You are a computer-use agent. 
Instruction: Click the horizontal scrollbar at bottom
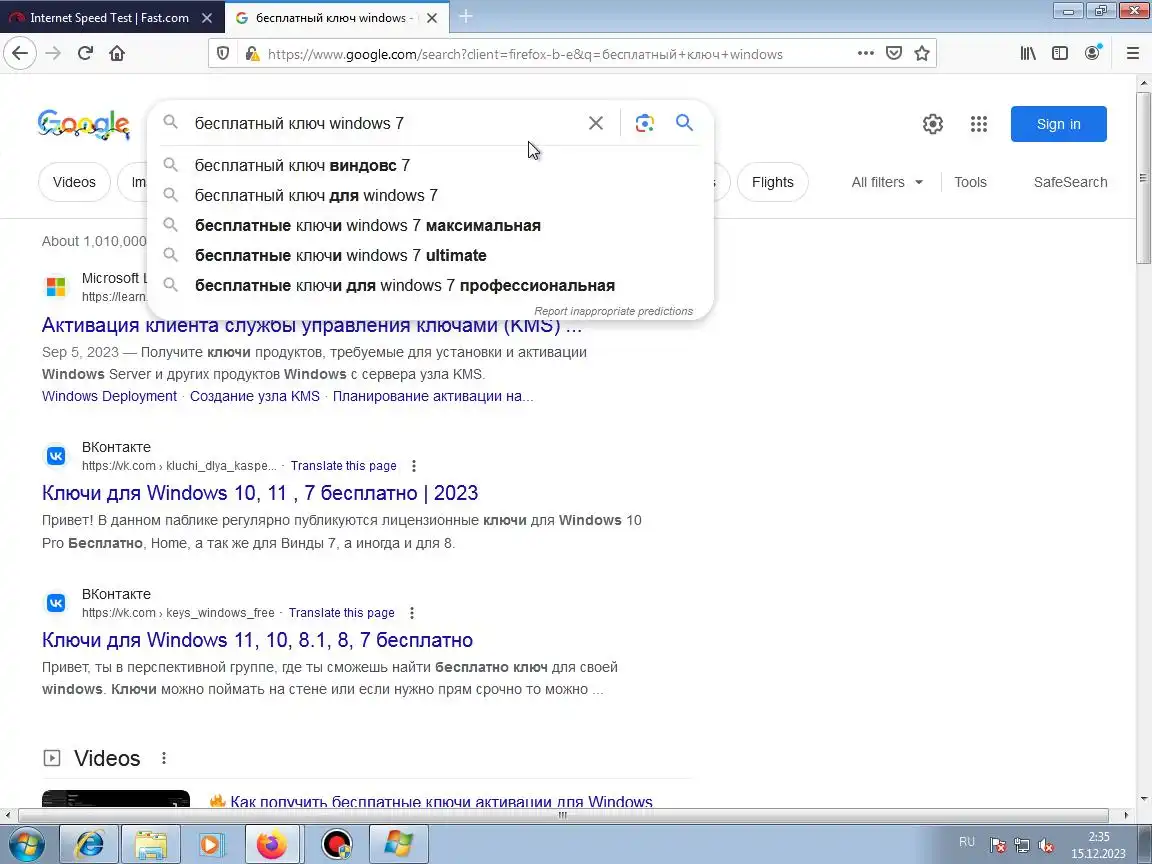coord(563,815)
